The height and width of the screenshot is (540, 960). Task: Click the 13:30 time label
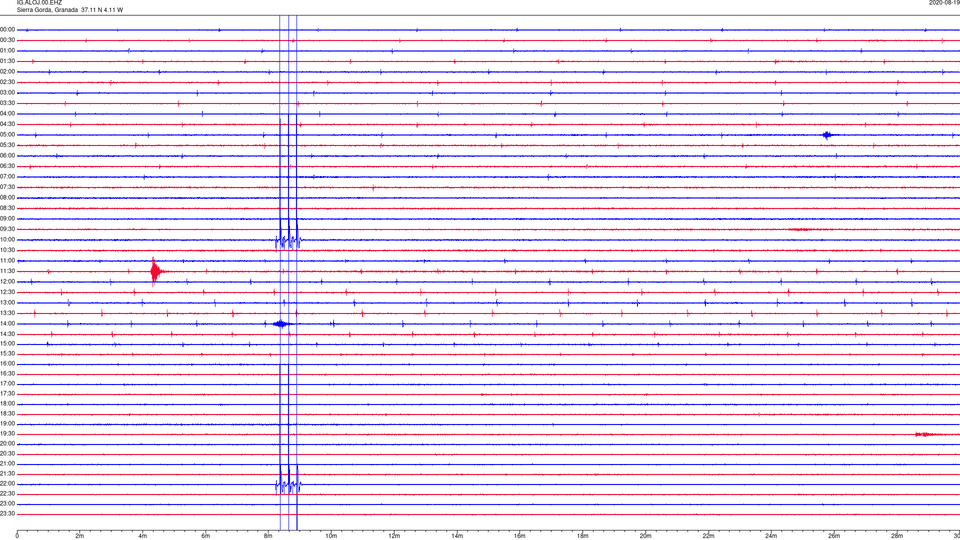[8, 313]
